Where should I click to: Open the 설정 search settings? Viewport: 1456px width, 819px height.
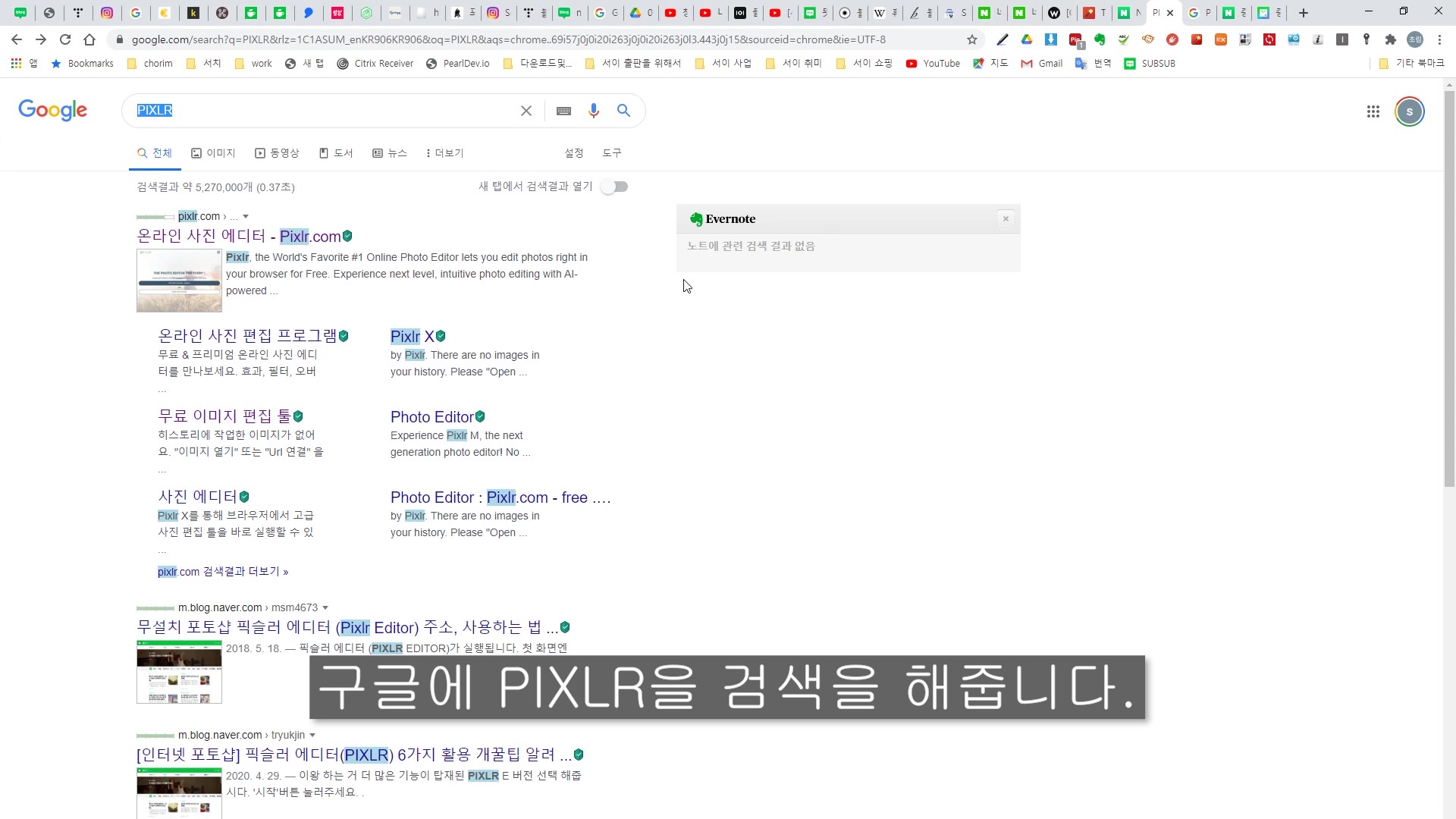574,153
